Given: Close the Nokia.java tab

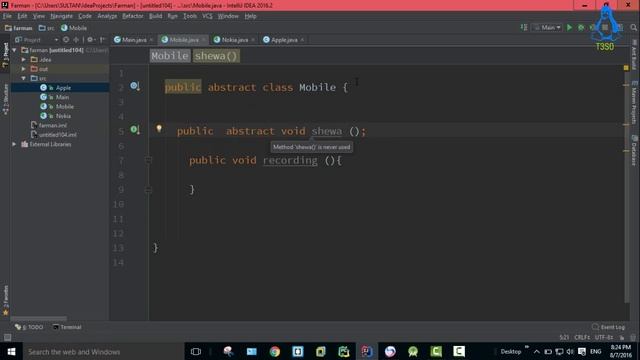Looking at the screenshot, I should pos(253,40).
